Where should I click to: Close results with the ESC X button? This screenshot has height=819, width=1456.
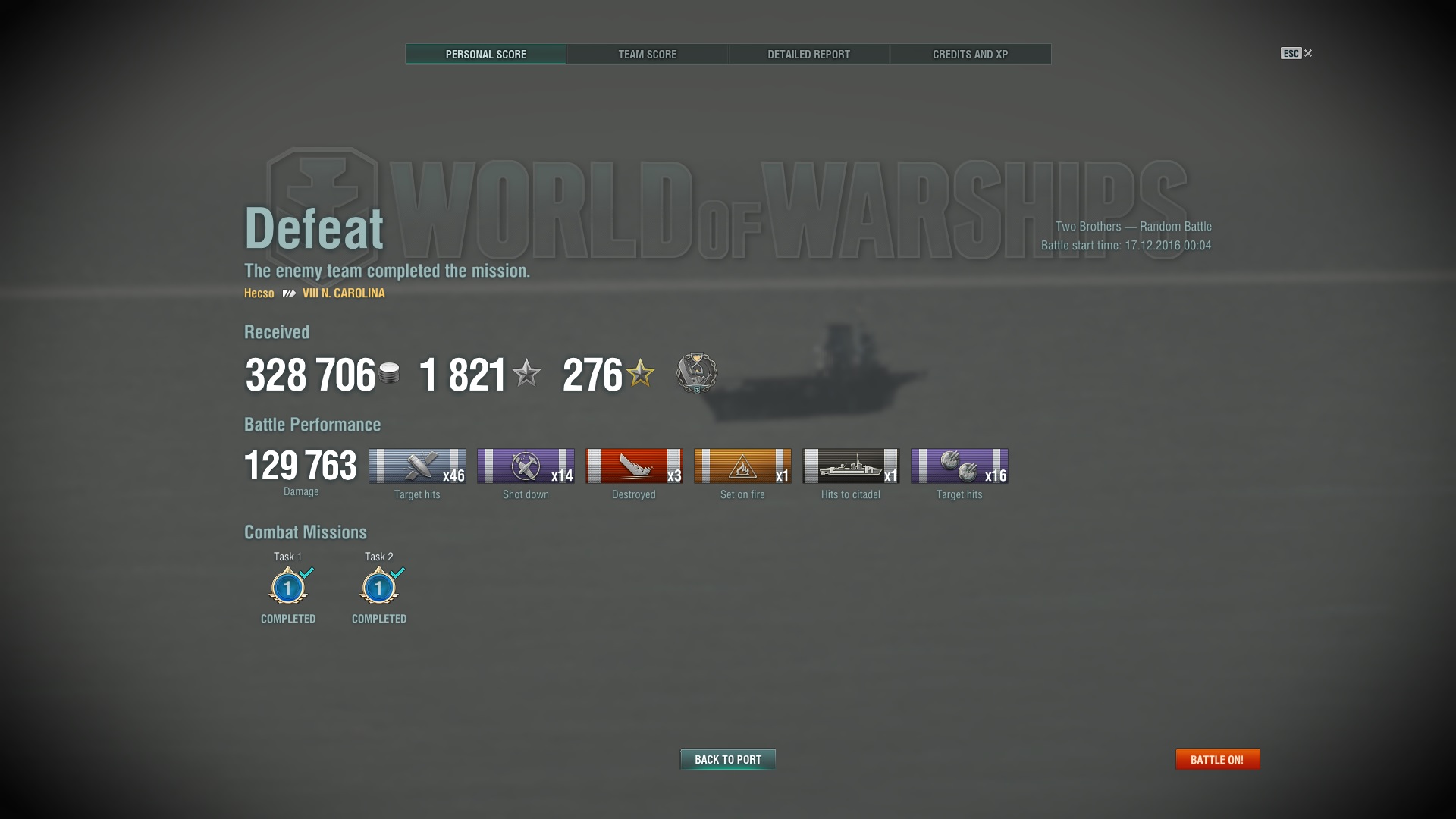click(x=1297, y=53)
